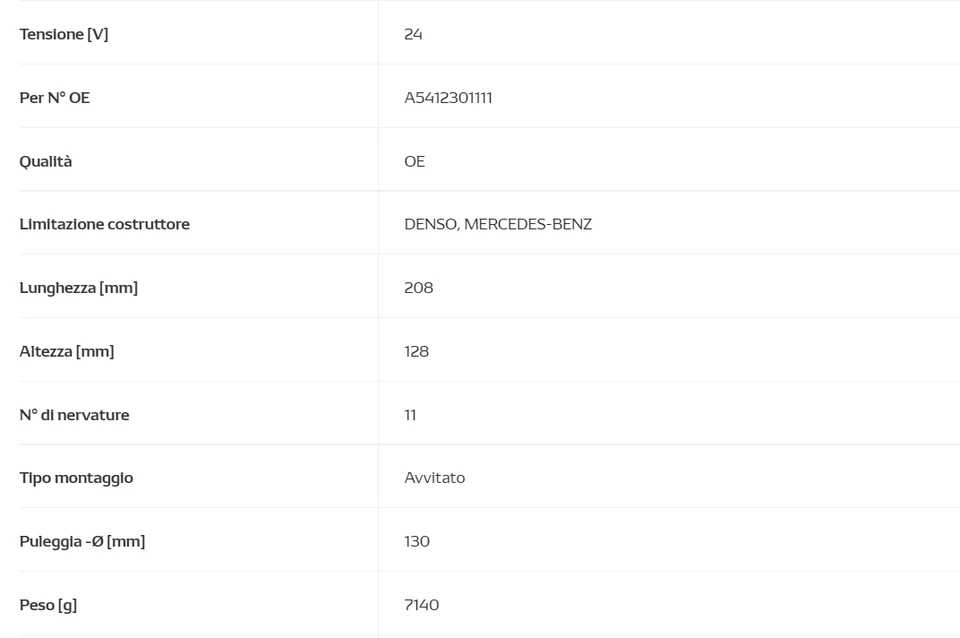
Task: Click the Tensione [V] label
Action: point(64,34)
